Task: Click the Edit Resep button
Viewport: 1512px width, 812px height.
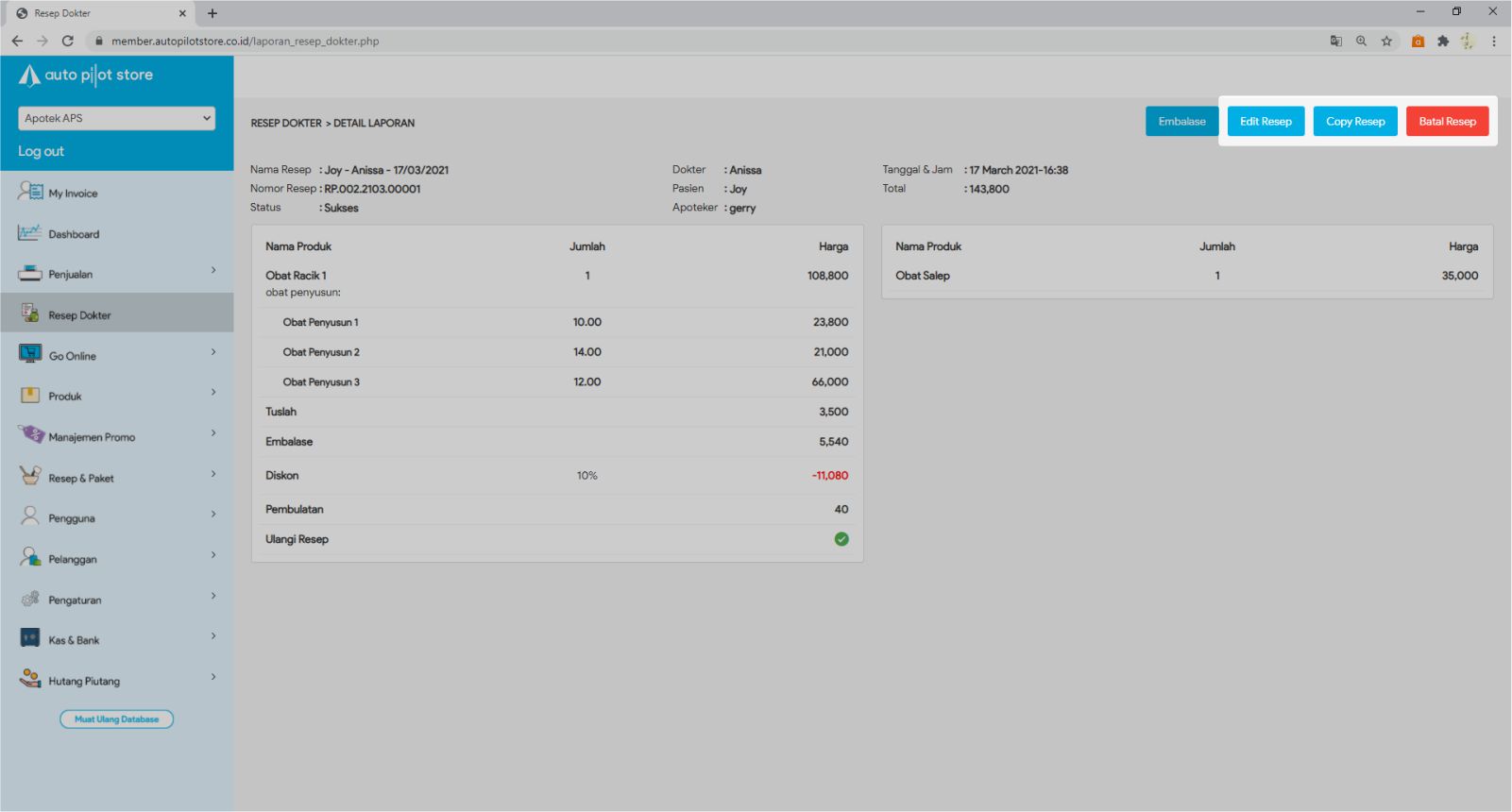Action: pyautogui.click(x=1266, y=122)
